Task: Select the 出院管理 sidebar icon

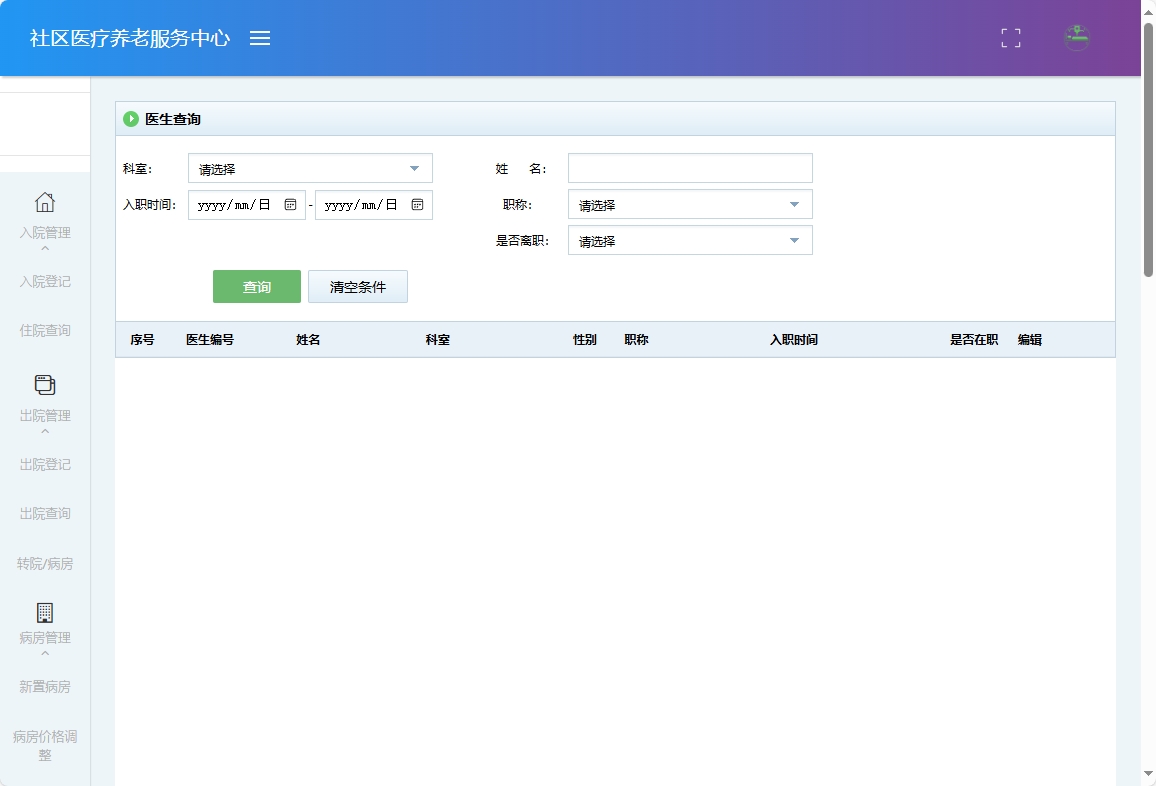Action: [44, 386]
